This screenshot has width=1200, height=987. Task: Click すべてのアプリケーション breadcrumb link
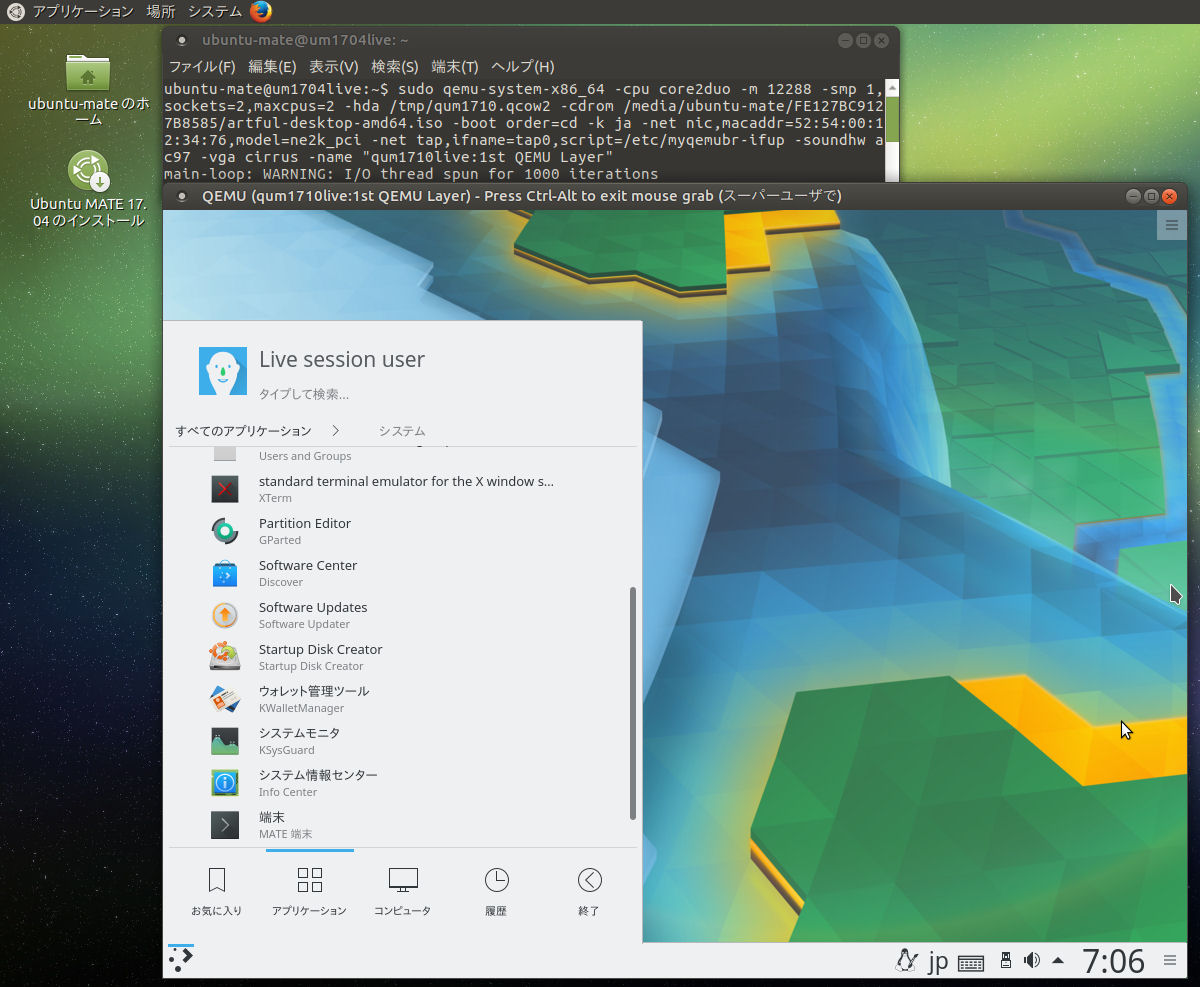click(244, 431)
